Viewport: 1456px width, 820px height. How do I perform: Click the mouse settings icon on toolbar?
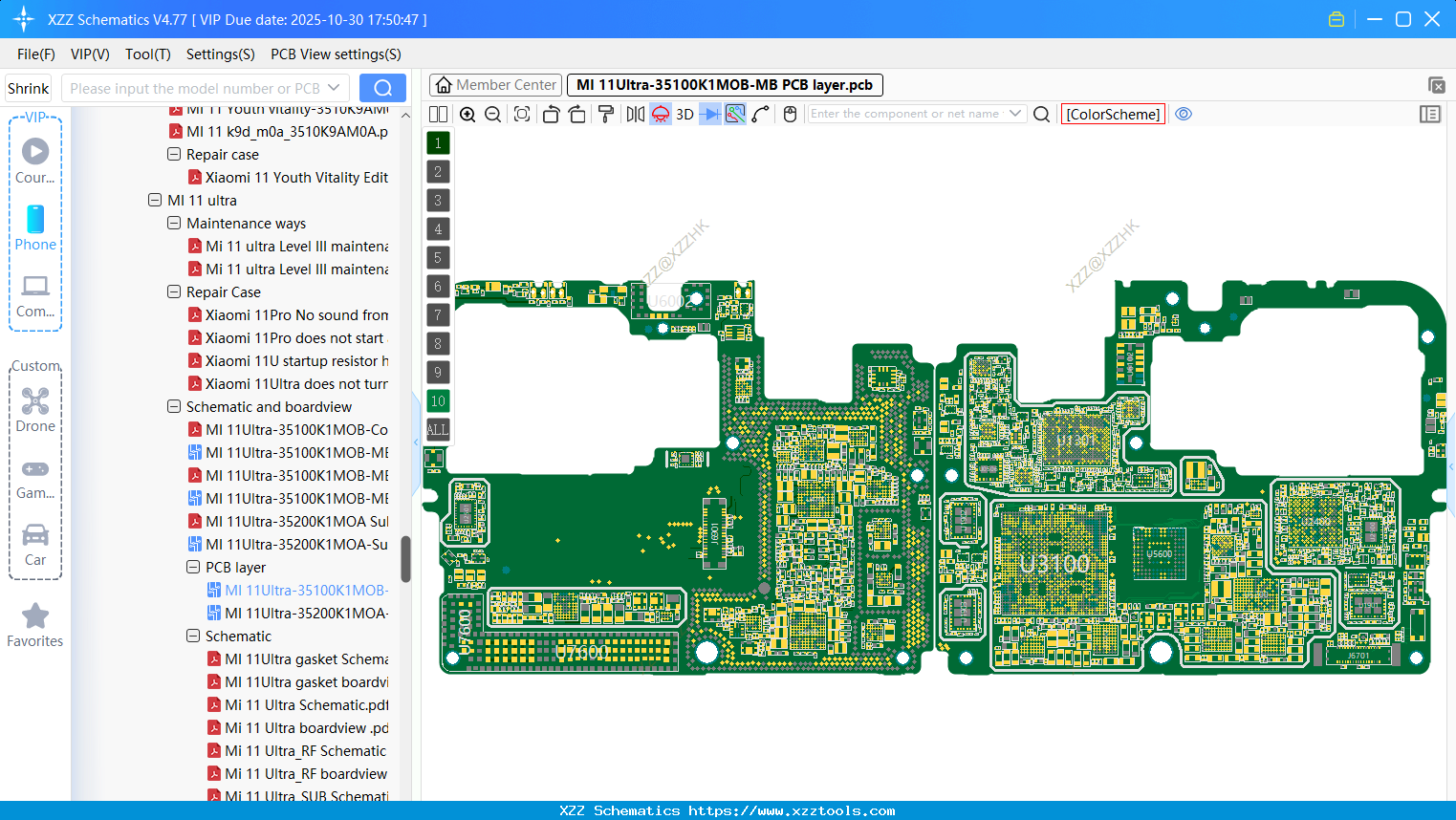[790, 114]
